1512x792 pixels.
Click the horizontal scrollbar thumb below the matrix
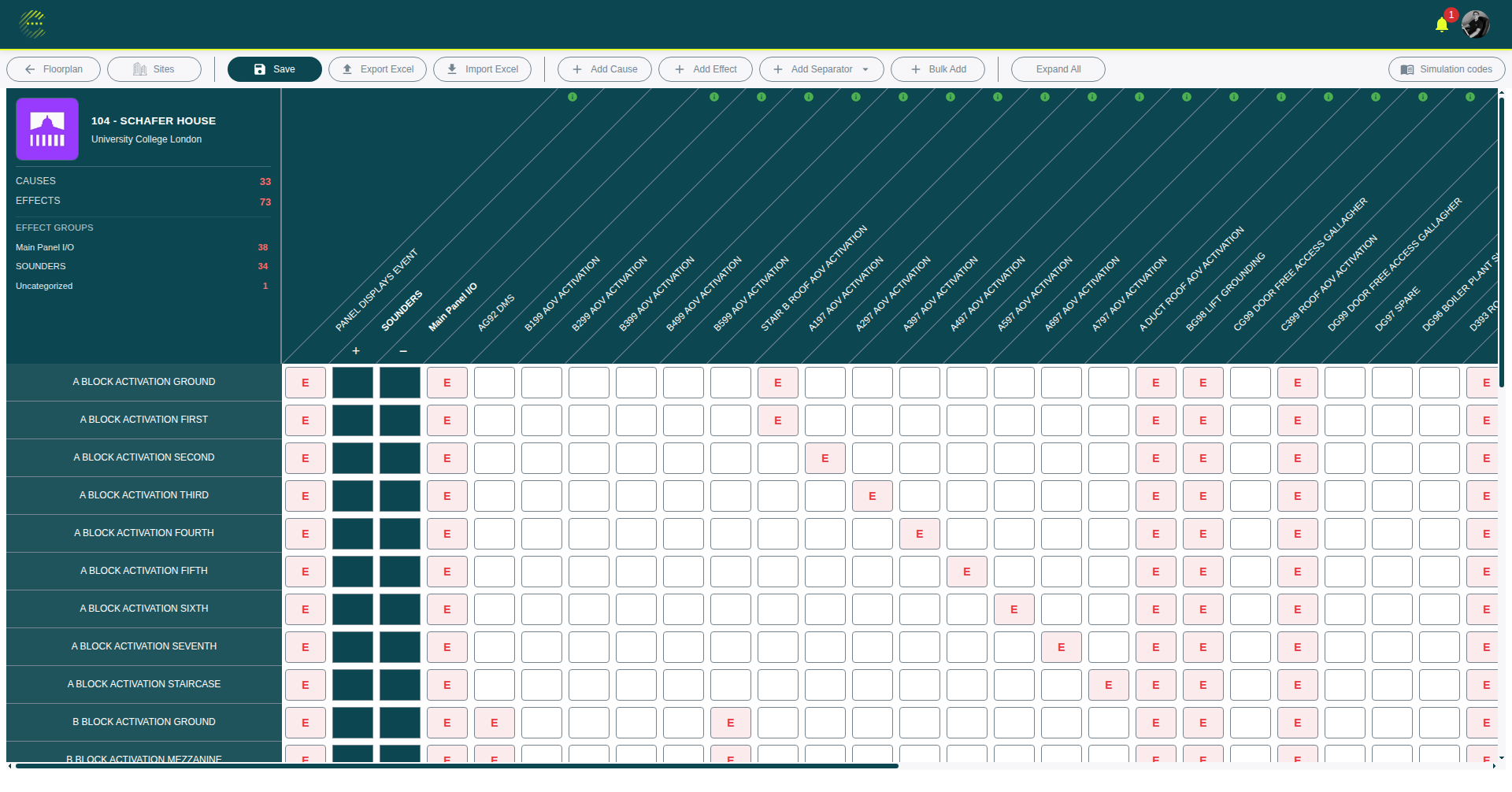tap(457, 765)
